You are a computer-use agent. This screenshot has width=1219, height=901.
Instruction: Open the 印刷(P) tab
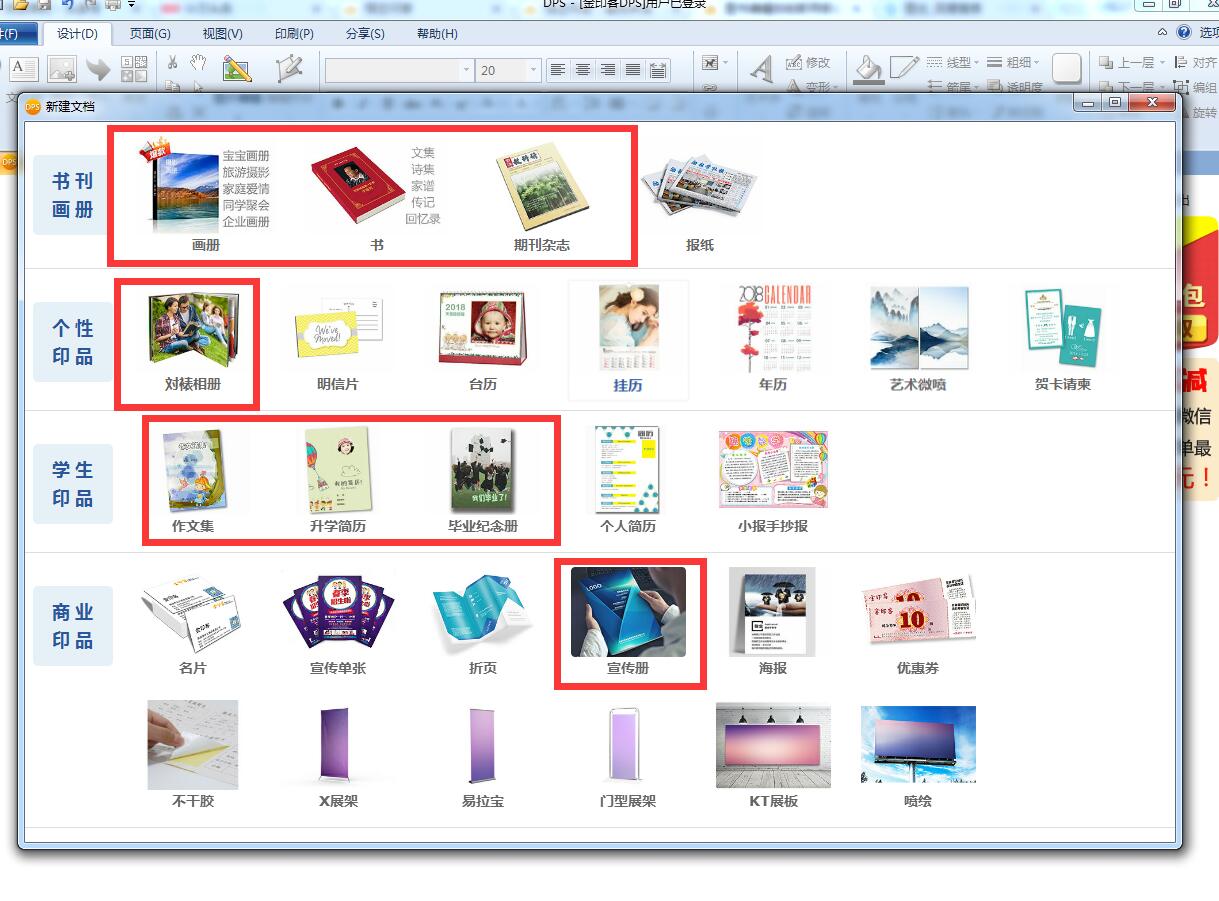pos(294,34)
